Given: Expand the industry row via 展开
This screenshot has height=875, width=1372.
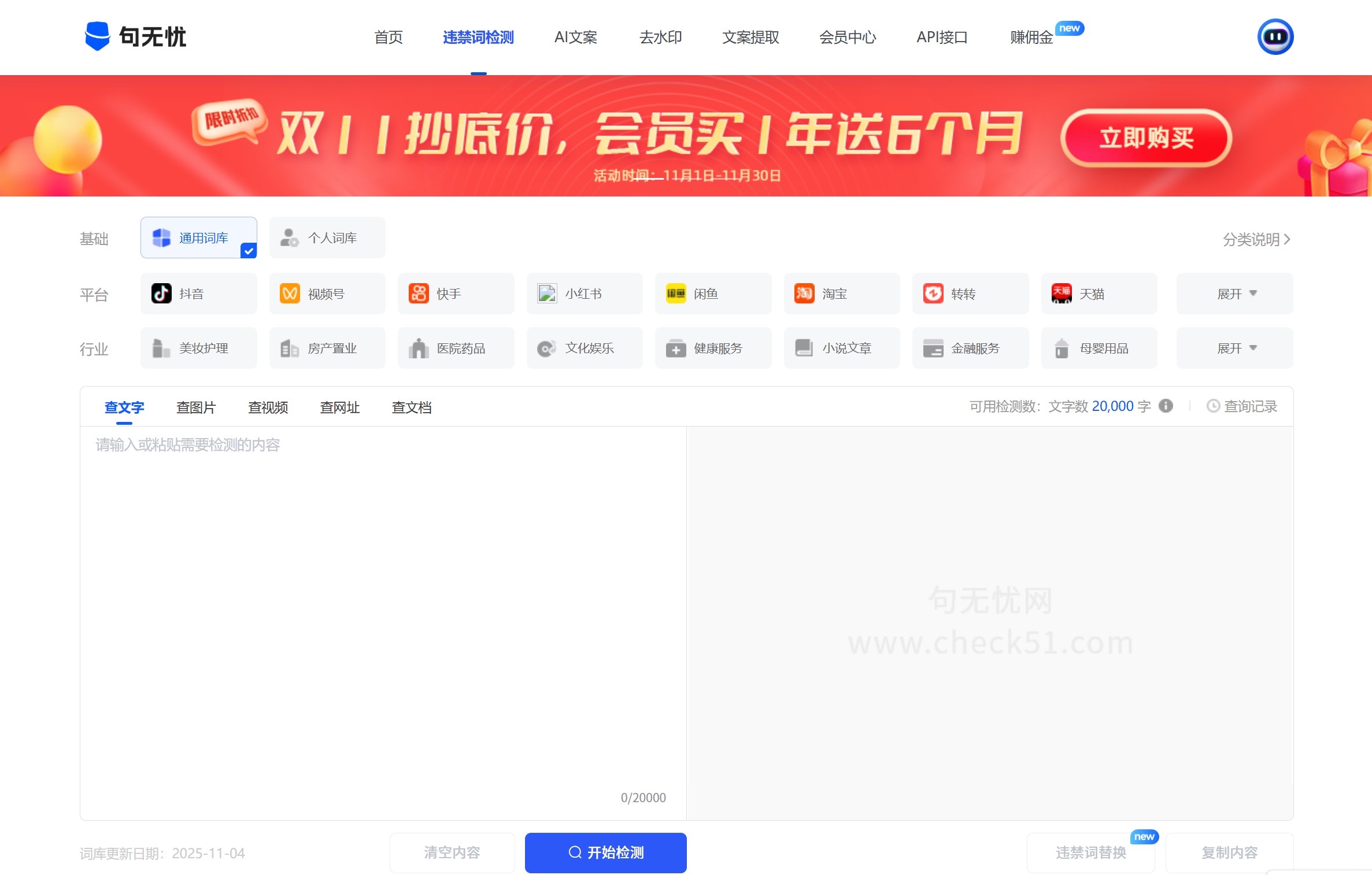Looking at the screenshot, I should click(1234, 348).
